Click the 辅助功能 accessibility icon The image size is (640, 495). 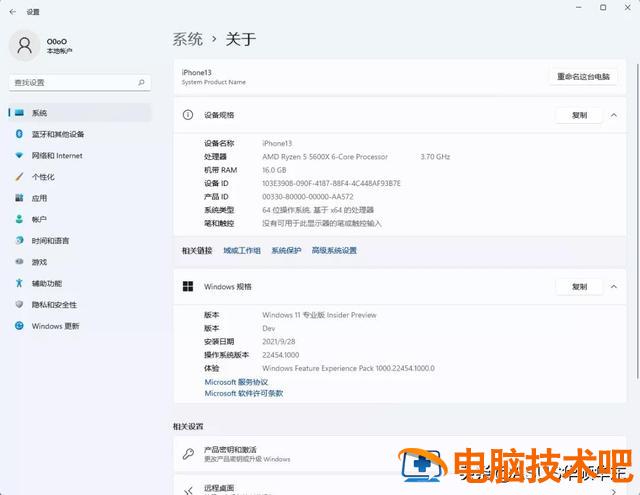[x=19, y=283]
